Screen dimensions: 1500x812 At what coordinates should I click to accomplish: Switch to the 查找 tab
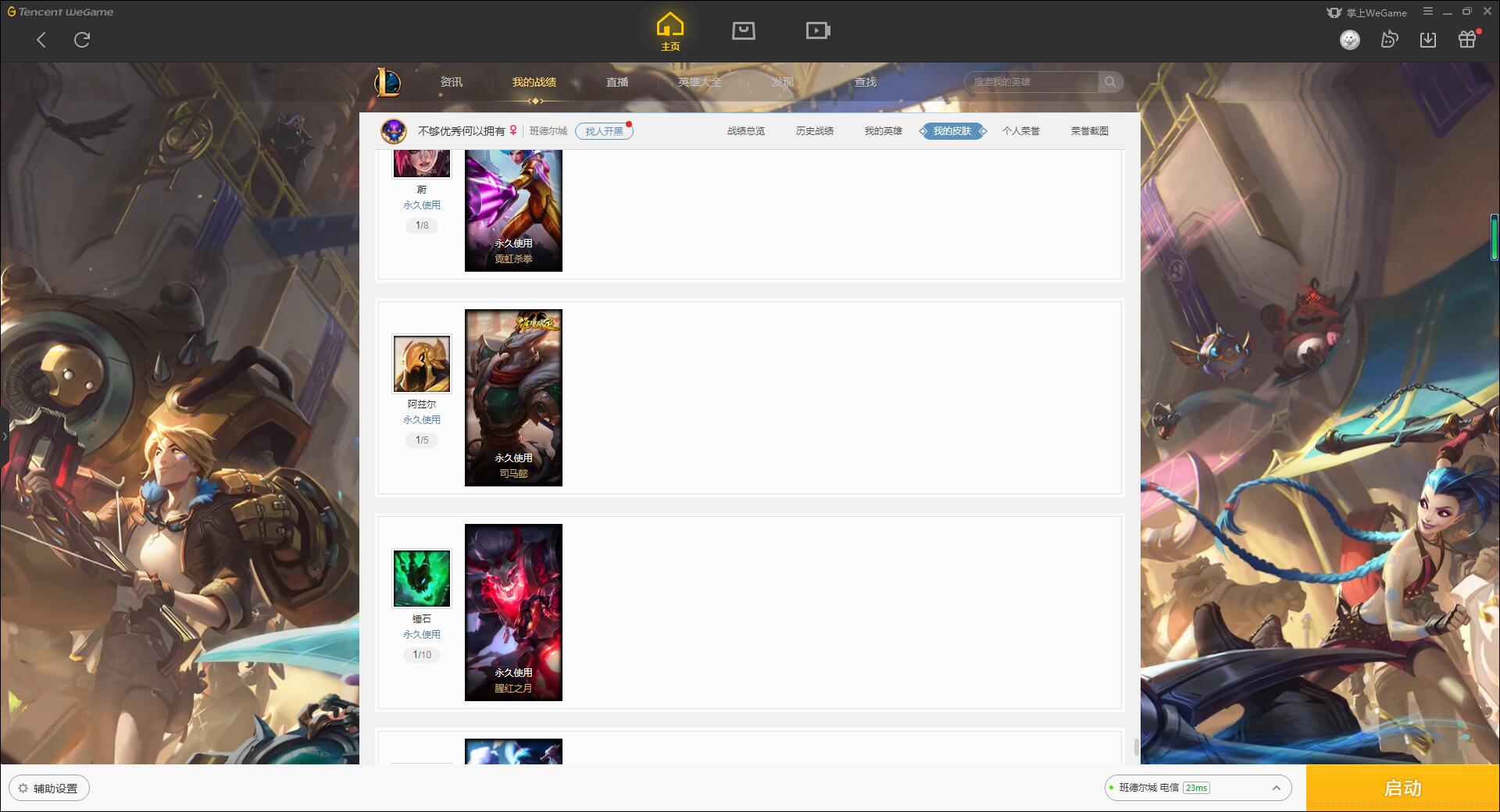(866, 82)
